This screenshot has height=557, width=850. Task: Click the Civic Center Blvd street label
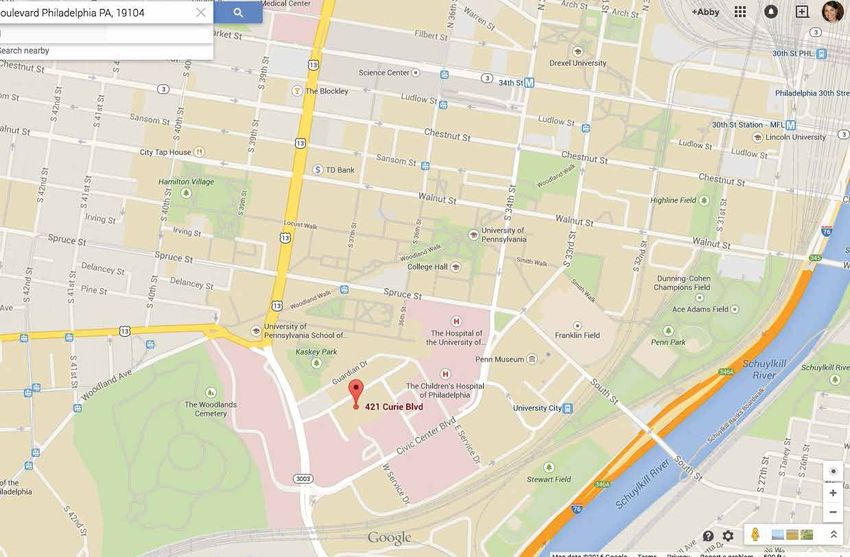coord(426,436)
